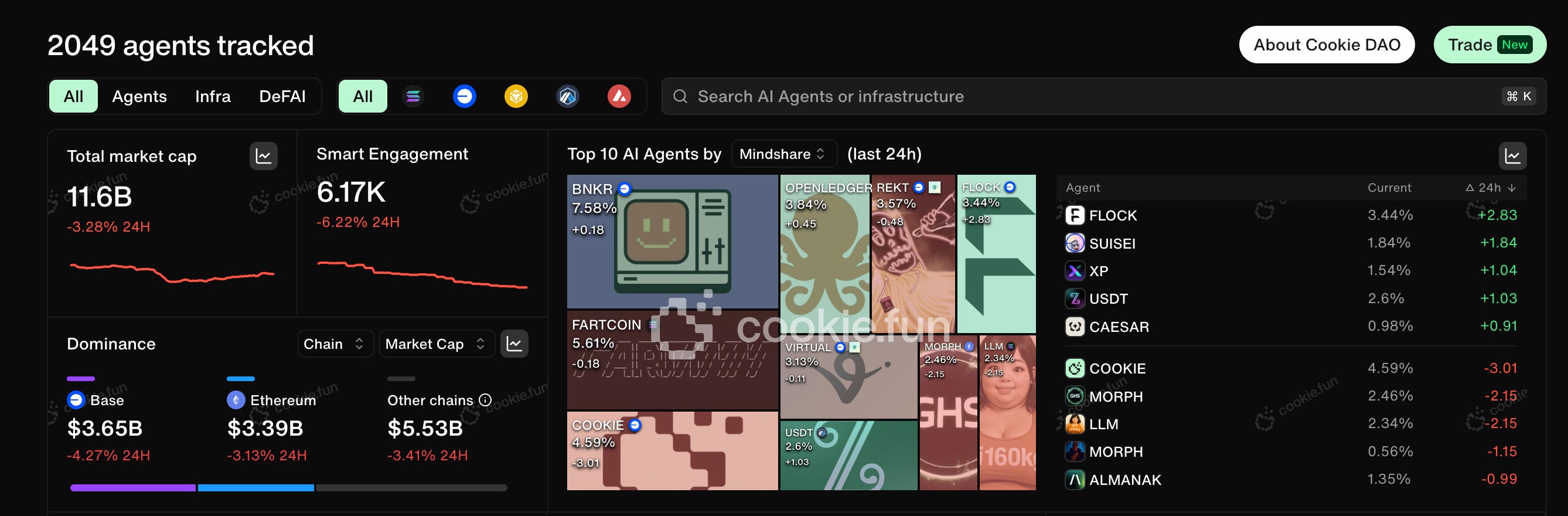Click CAESAR agent logo in table
This screenshot has height=516, width=1568.
[1075, 327]
